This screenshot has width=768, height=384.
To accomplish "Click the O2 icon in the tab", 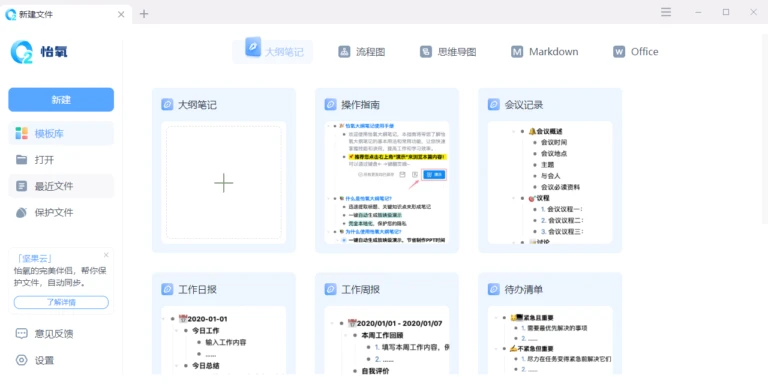I will [x=11, y=15].
